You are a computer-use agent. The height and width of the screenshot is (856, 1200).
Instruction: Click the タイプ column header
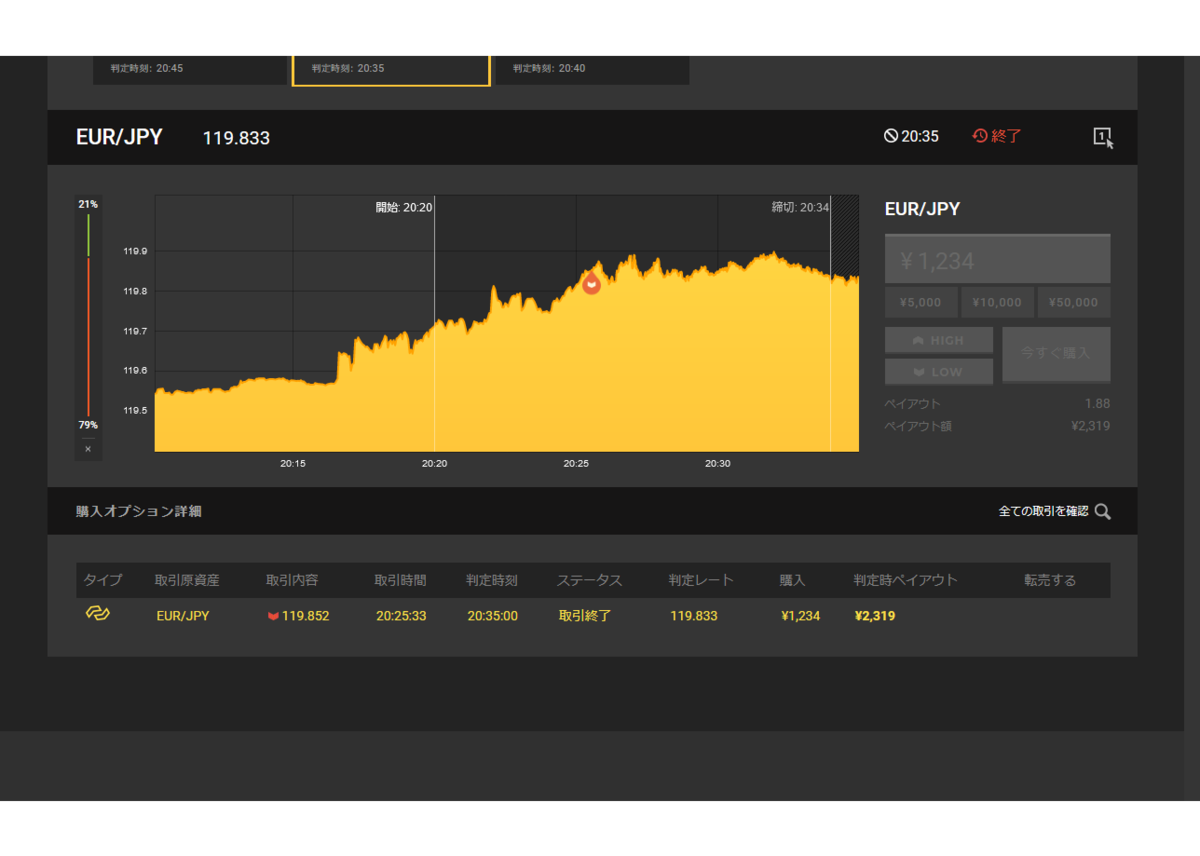(x=103, y=580)
